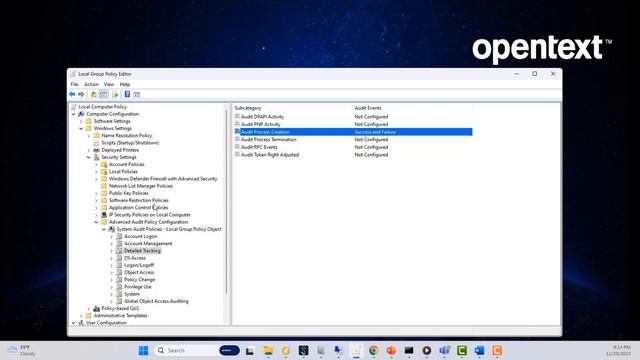Select Logon/Logoff audit category

click(x=139, y=265)
